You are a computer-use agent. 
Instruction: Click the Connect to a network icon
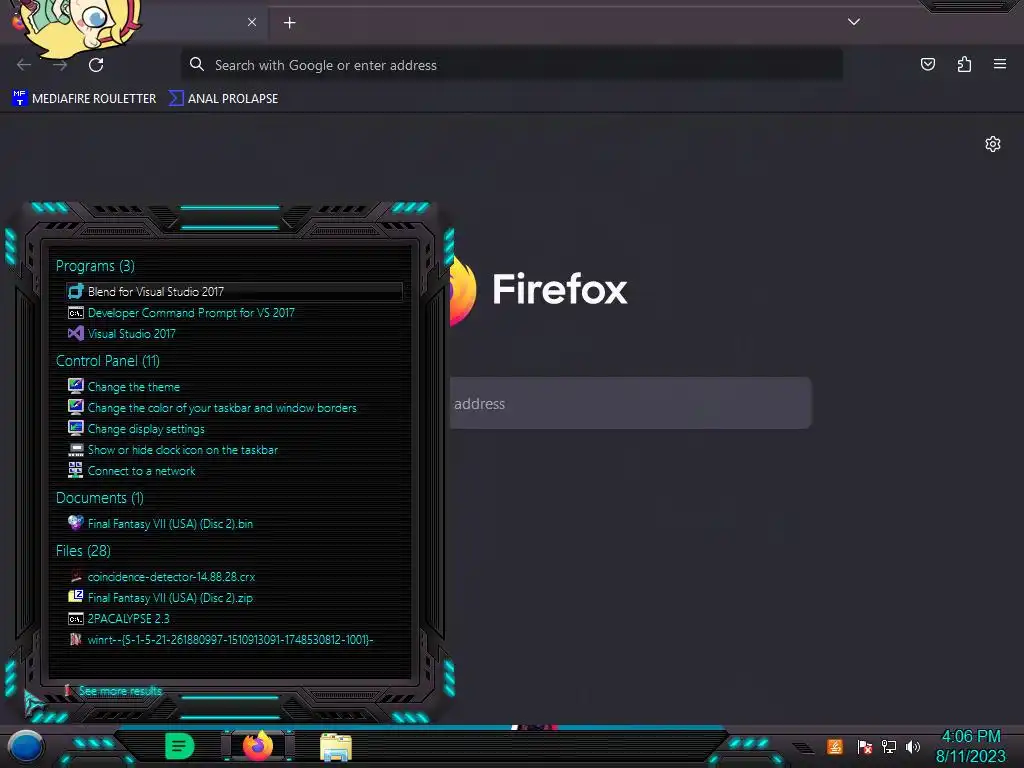[76, 470]
